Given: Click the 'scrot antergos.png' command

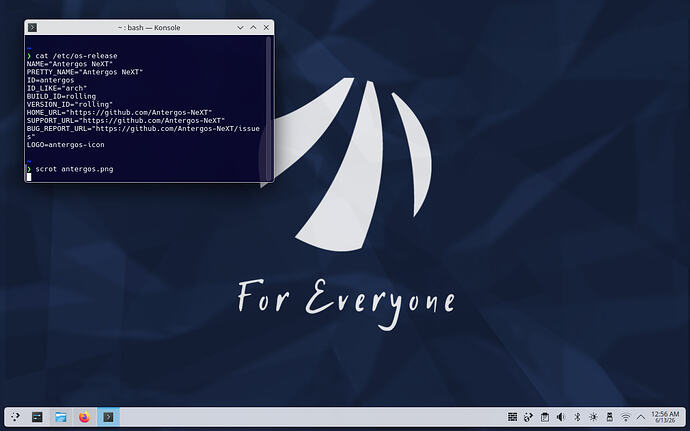Looking at the screenshot, I should point(74,169).
